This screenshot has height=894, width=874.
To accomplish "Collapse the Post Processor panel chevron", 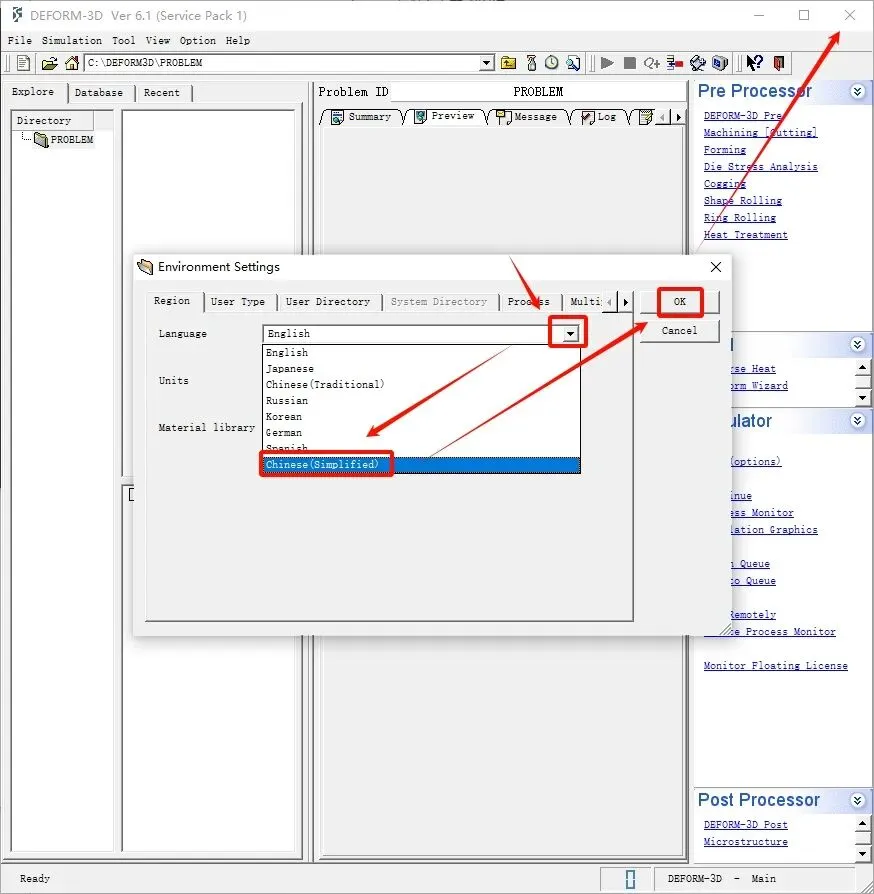I will 857,800.
